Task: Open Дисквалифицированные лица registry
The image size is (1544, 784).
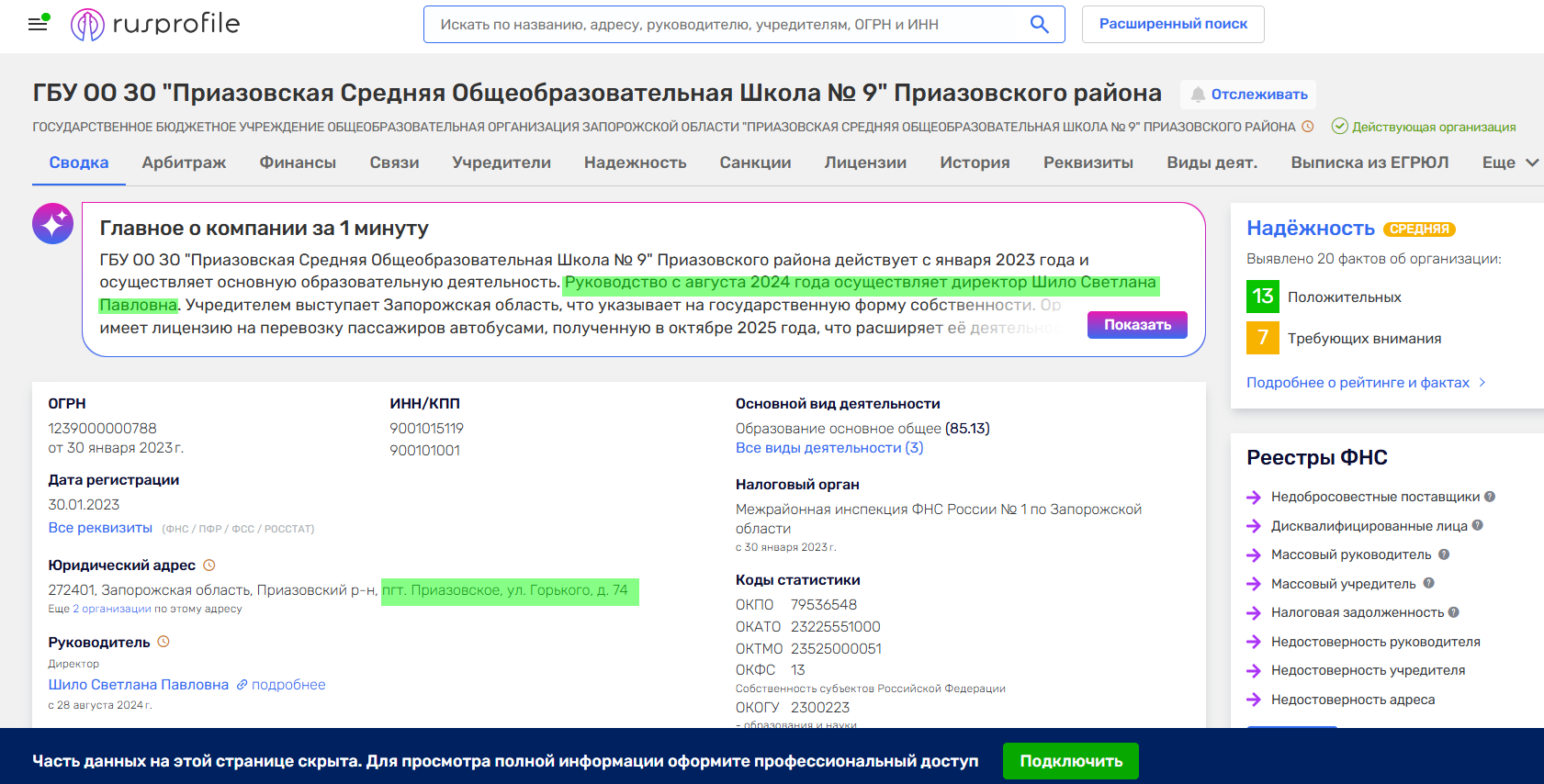Action: point(1369,526)
